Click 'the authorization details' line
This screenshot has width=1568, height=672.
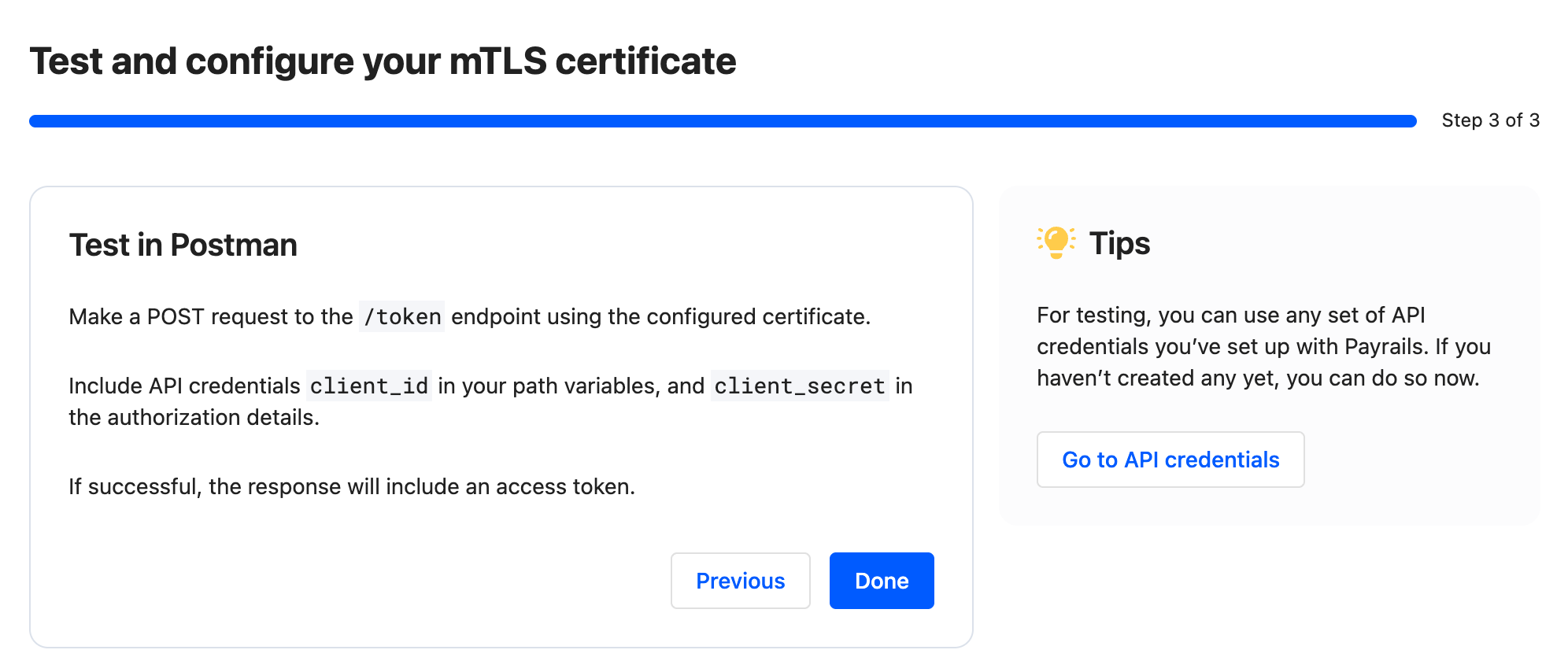194,417
